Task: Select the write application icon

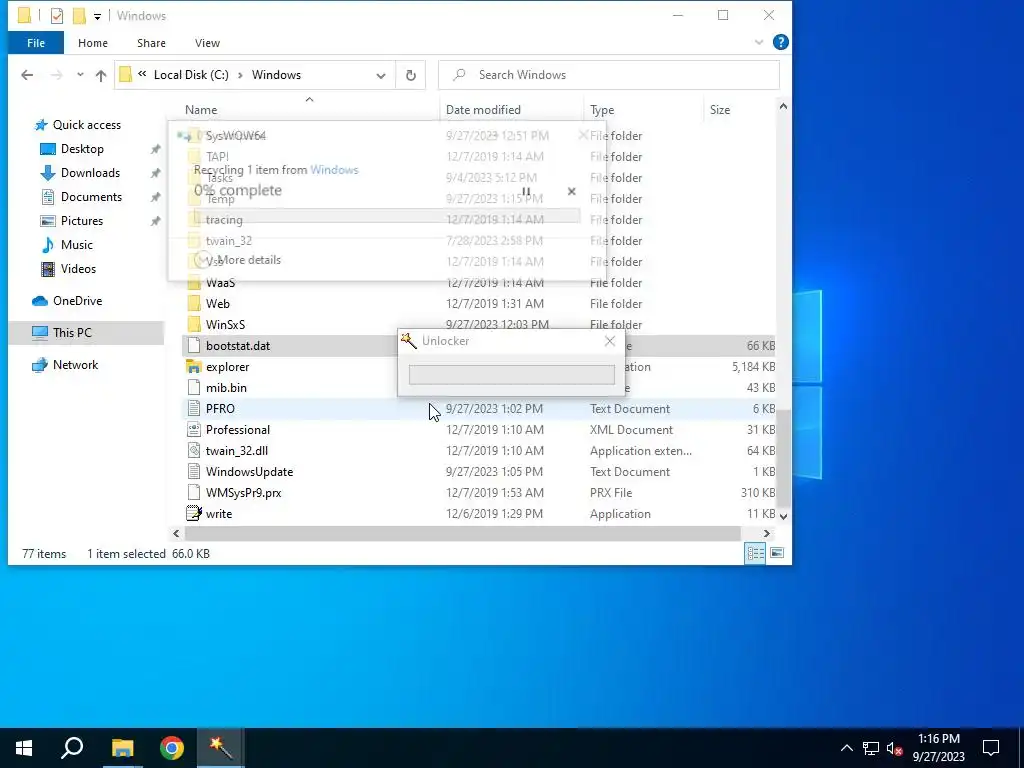Action: (193, 514)
